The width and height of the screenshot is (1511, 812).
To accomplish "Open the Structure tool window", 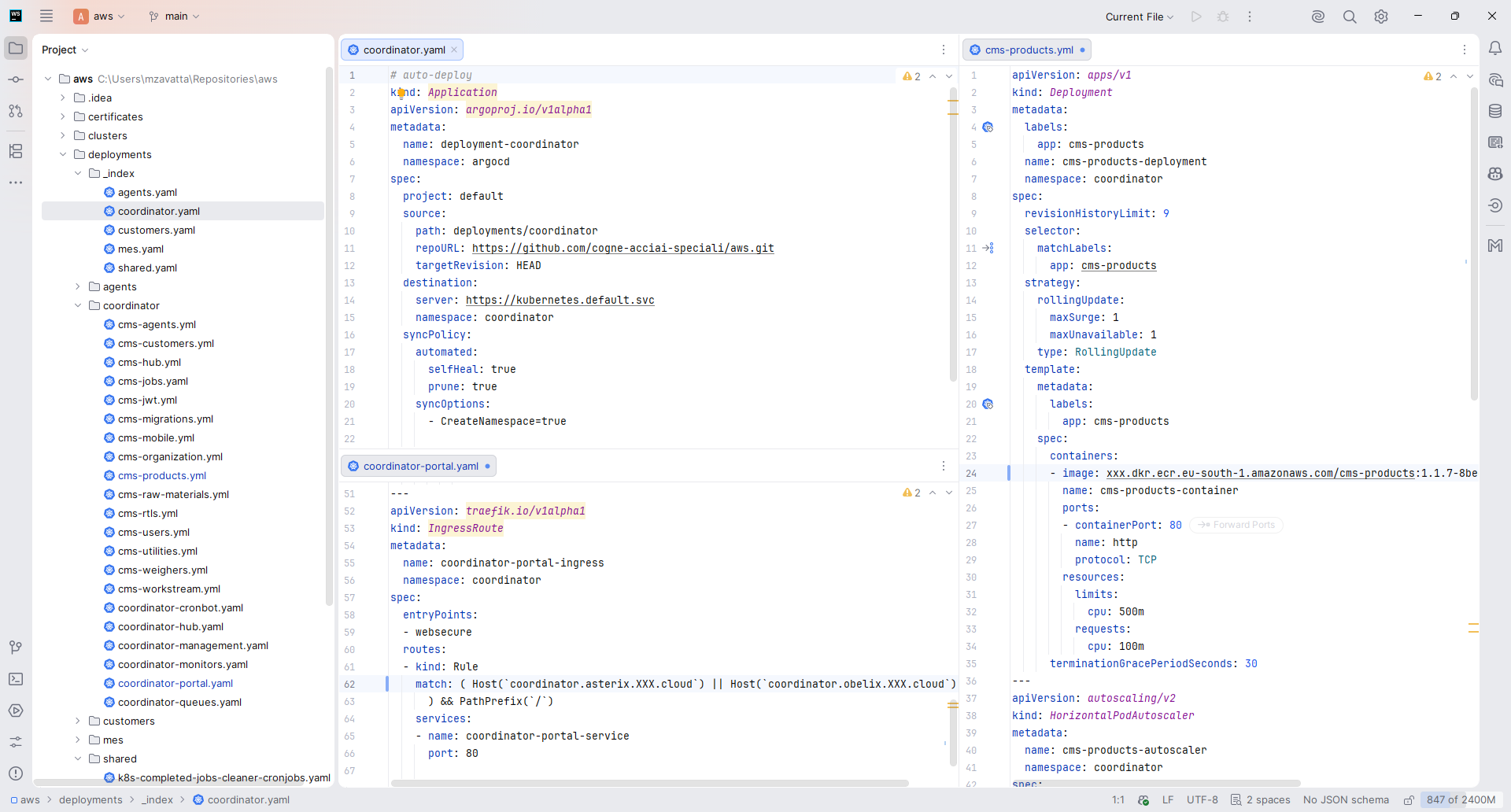I will click(x=16, y=151).
